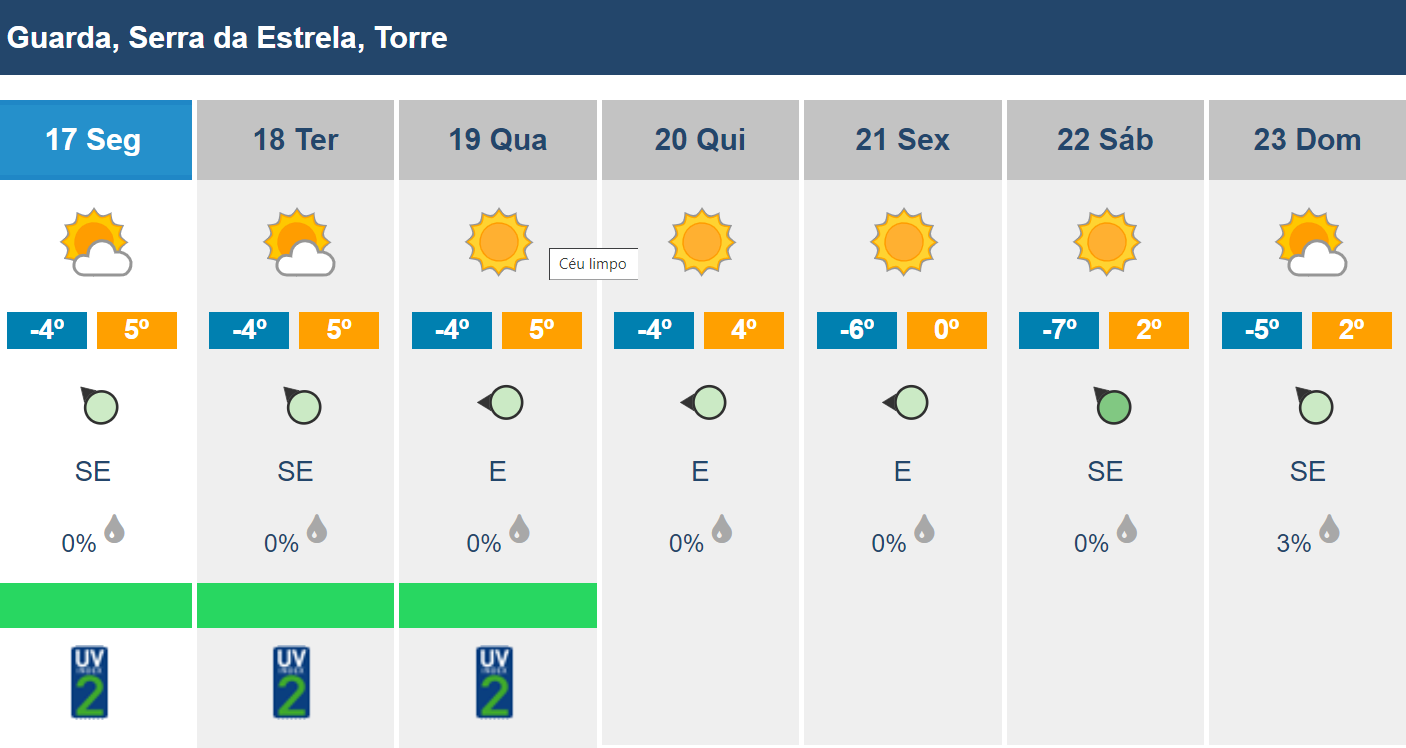This screenshot has width=1406, height=748.
Task: Click the clear sky sun icon for 19 Qua
Action: coord(499,242)
